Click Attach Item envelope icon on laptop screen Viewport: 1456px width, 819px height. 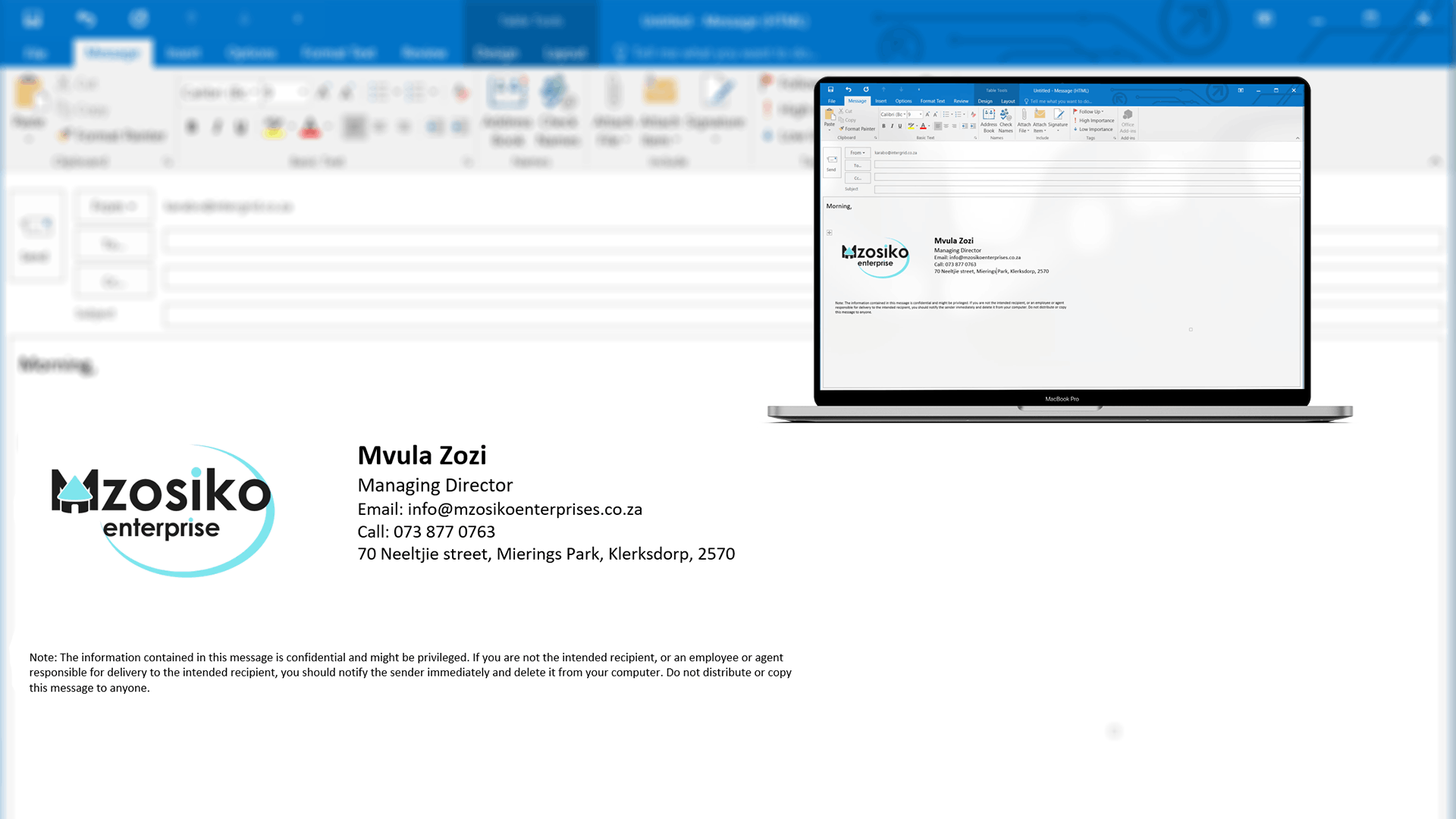tap(1040, 115)
